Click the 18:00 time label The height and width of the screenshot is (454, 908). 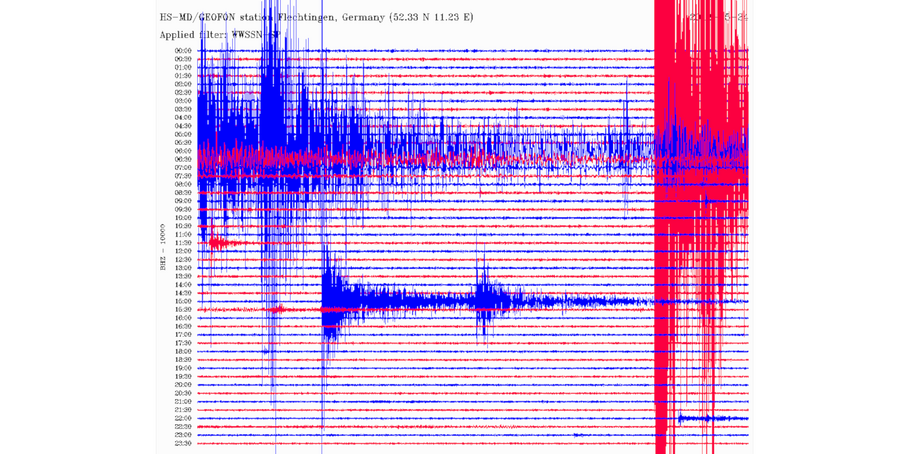183,351
